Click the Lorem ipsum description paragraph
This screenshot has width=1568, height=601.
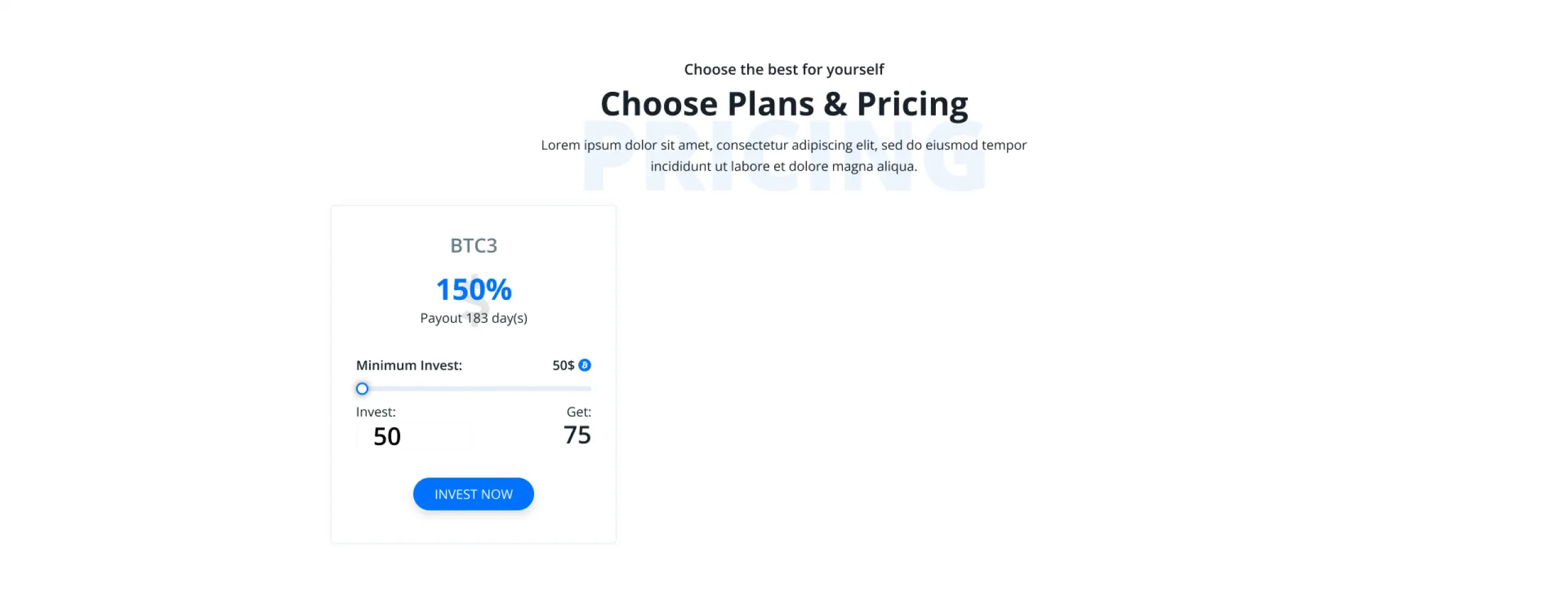pyautogui.click(x=784, y=155)
